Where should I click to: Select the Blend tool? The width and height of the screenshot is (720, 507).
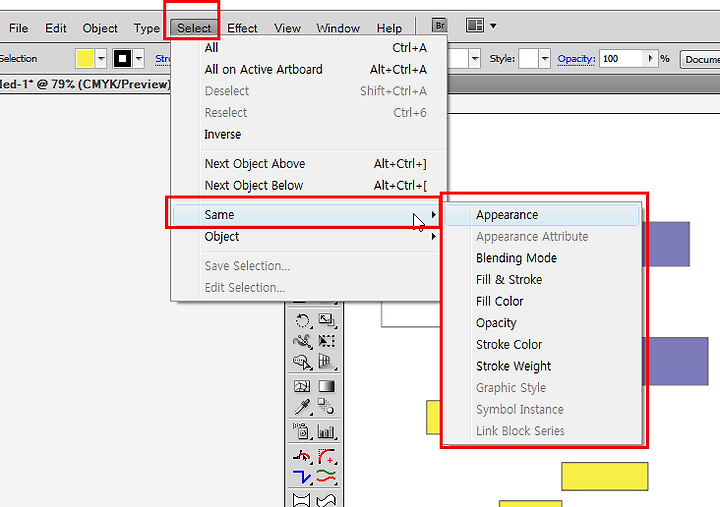click(326, 406)
